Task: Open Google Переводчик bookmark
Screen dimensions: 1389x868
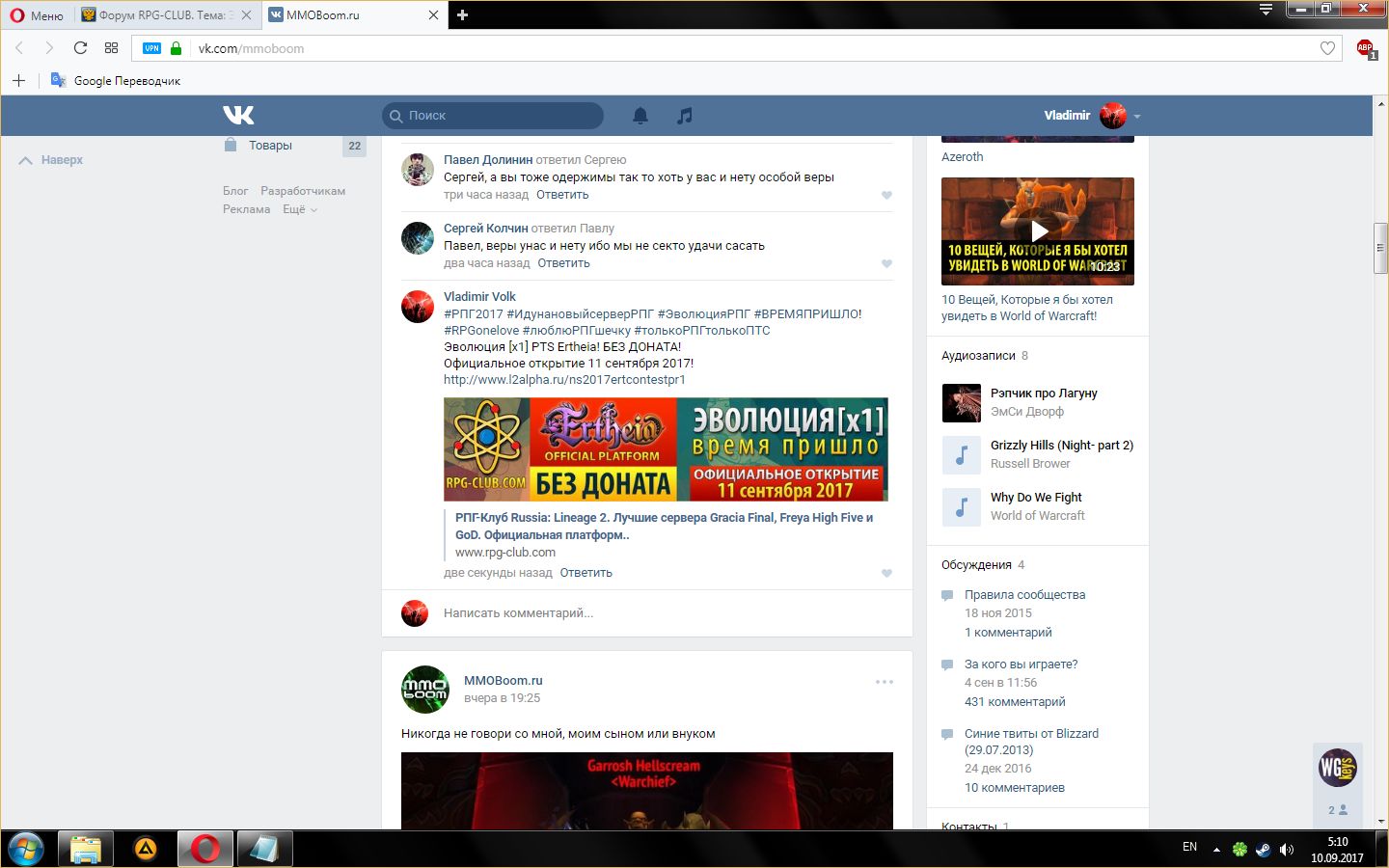Action: click(x=116, y=80)
